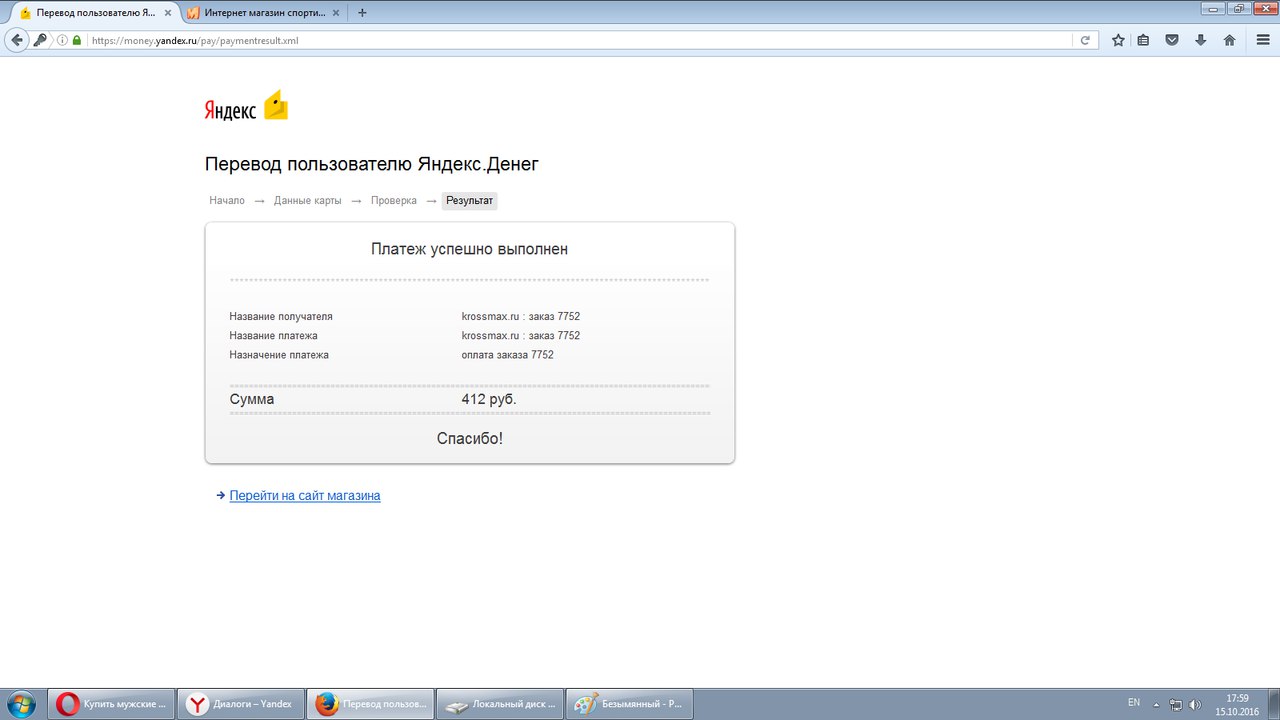Image resolution: width=1280 pixels, height=720 pixels.
Task: Click the Название получателя label
Action: coord(281,316)
